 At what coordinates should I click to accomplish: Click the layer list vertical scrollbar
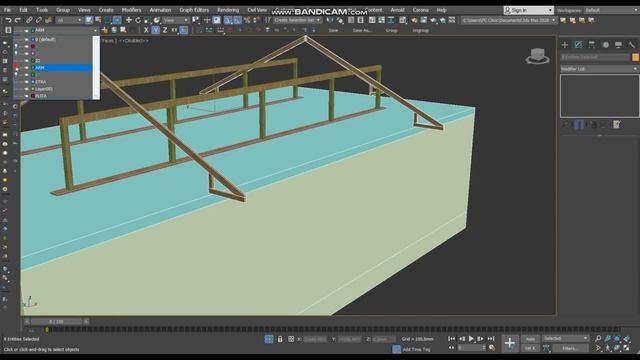[96, 67]
